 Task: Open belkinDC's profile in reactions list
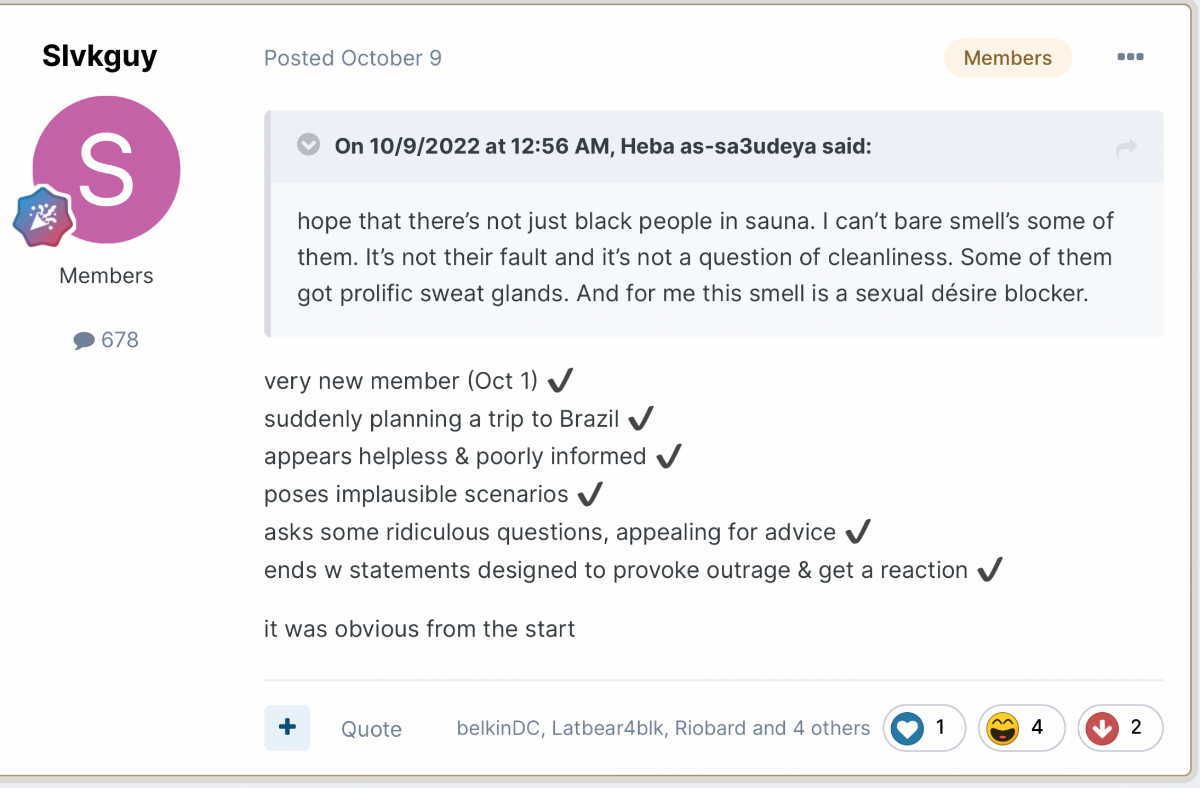point(496,729)
